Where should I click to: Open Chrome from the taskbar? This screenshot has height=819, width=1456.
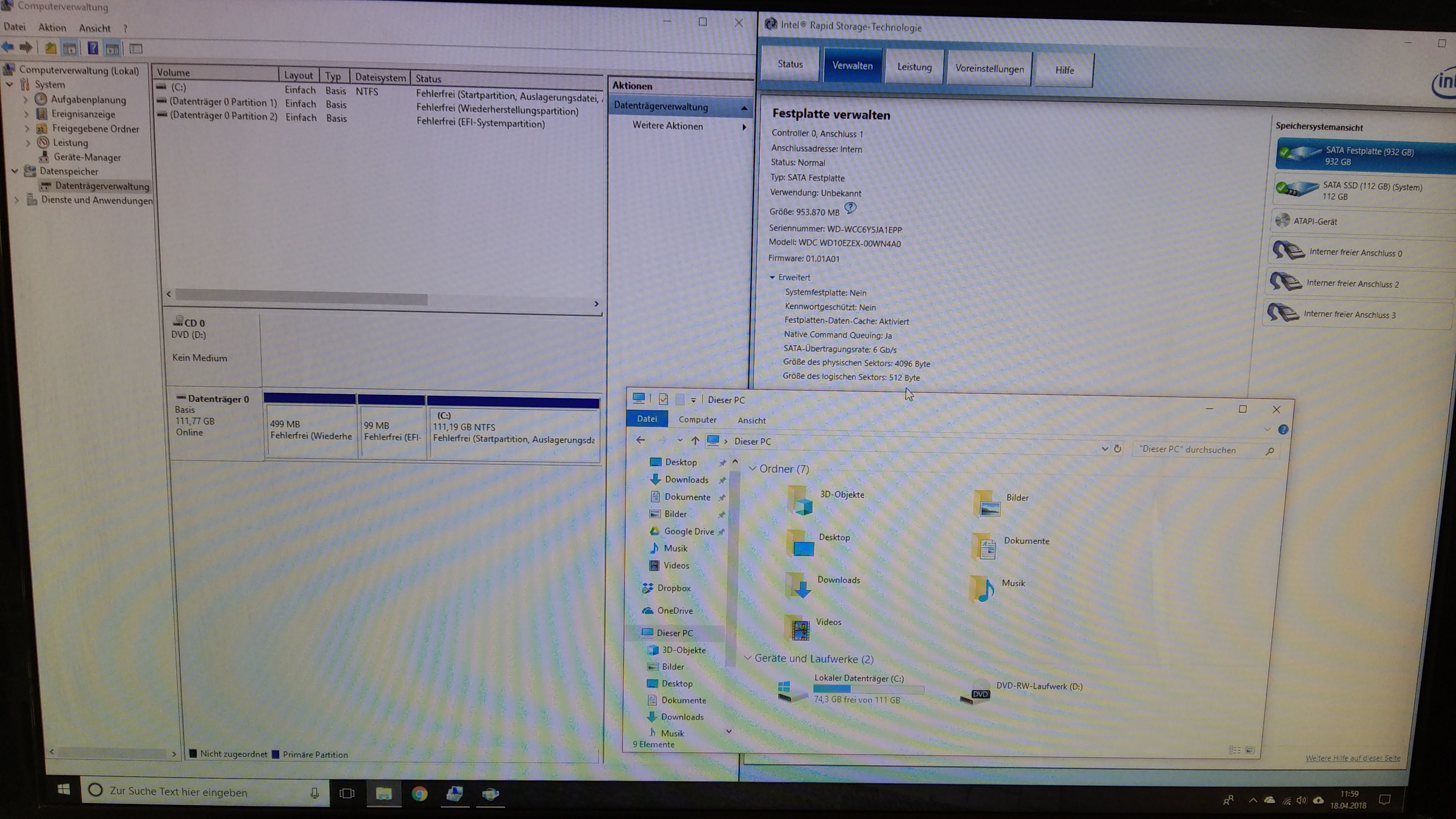[x=419, y=794]
